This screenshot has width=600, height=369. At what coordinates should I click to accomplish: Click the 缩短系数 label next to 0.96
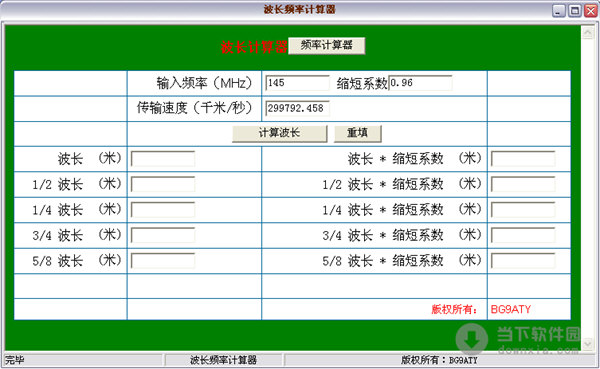pyautogui.click(x=362, y=83)
